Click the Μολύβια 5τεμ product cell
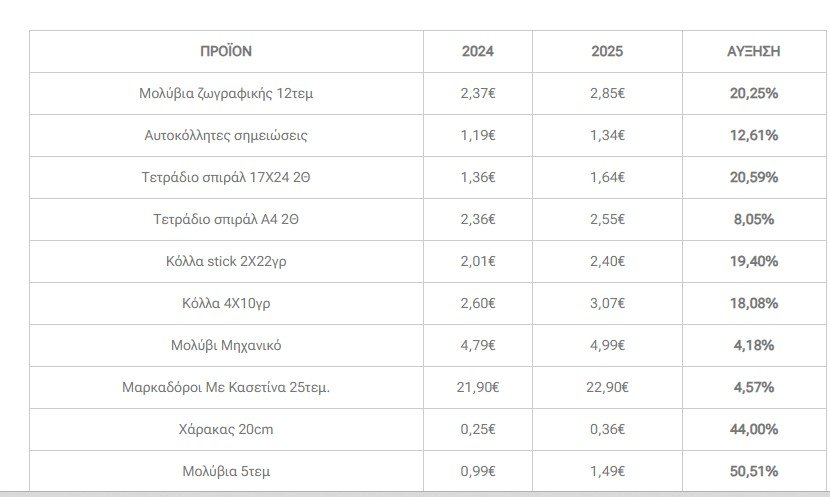Viewport: 830px width, 497px height. point(226,471)
